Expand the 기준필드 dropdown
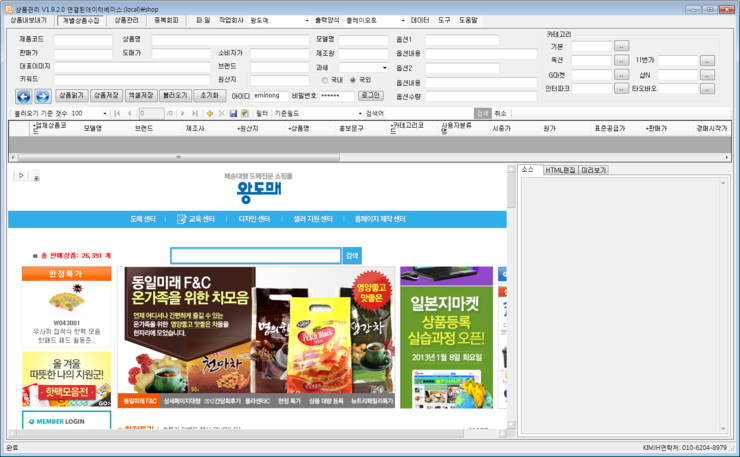This screenshot has width=740, height=457. point(360,114)
